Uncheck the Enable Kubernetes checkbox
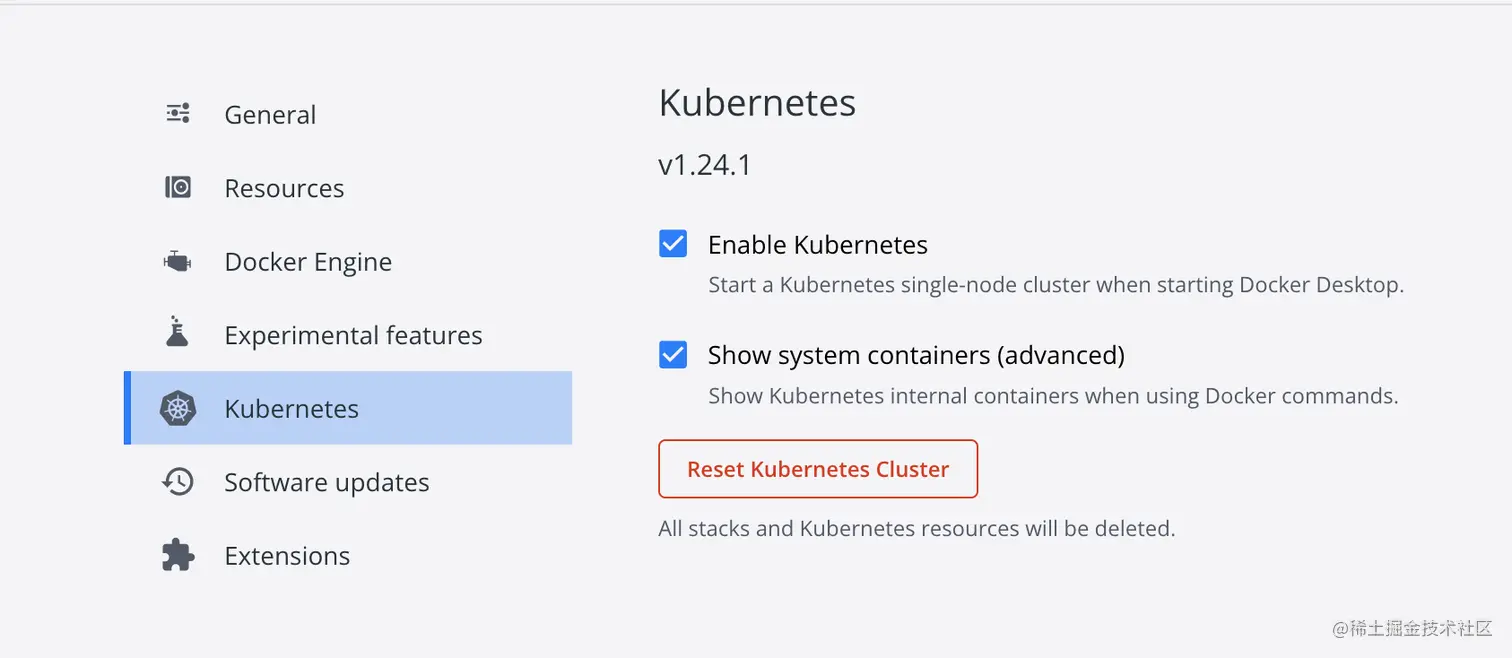 pyautogui.click(x=673, y=244)
